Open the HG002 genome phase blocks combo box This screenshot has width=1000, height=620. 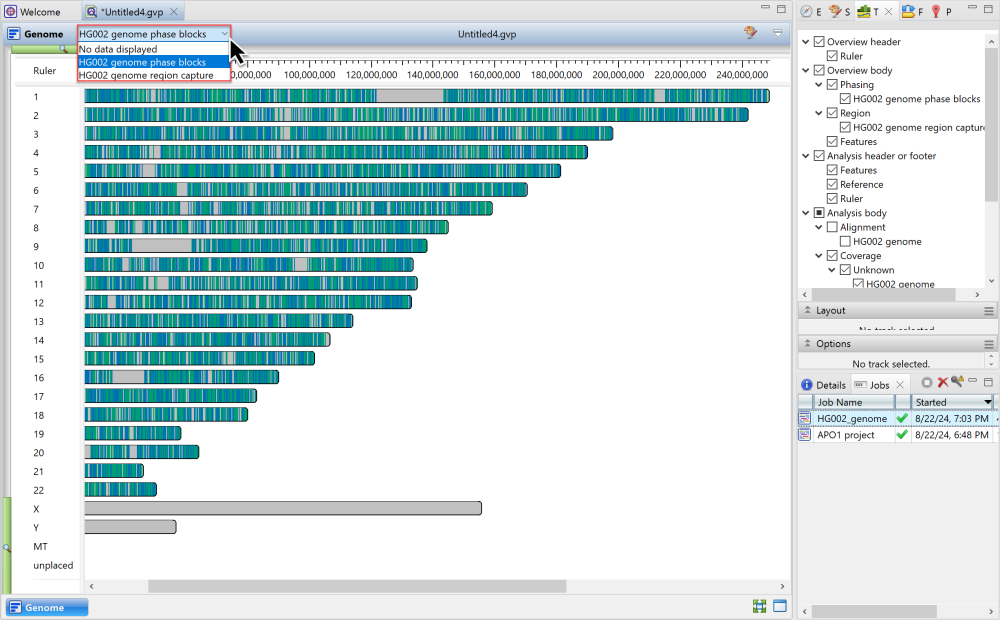pos(154,34)
